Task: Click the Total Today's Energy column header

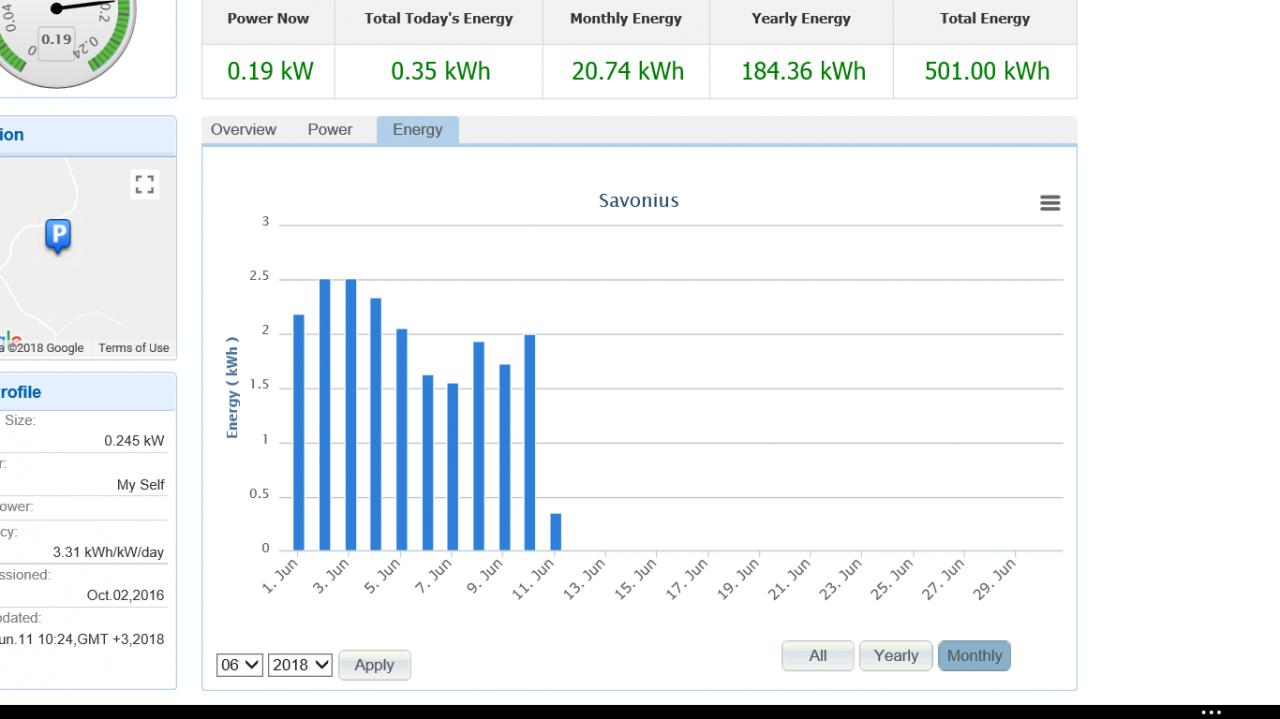Action: [439, 18]
